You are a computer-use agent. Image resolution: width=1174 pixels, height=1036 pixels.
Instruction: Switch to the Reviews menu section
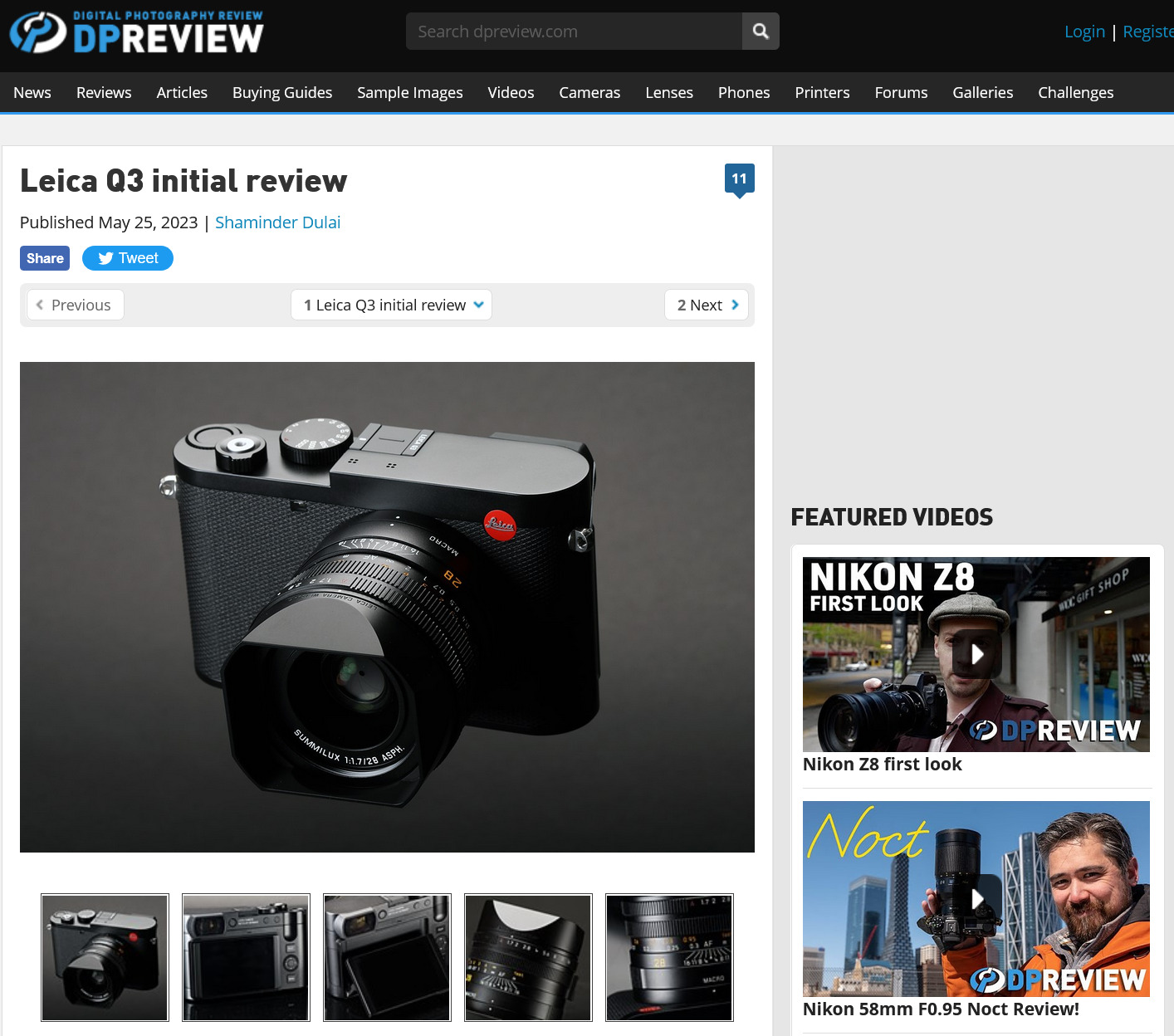104,92
